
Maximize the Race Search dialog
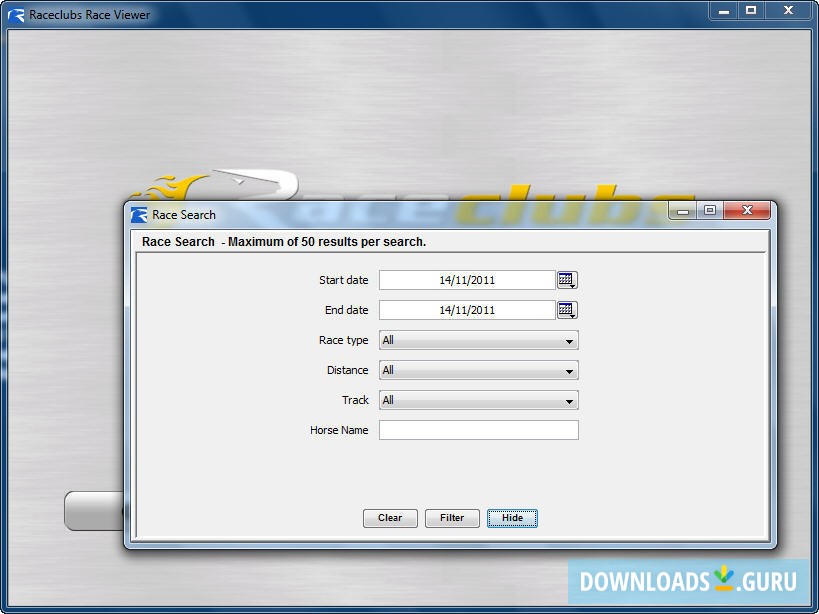[x=710, y=211]
